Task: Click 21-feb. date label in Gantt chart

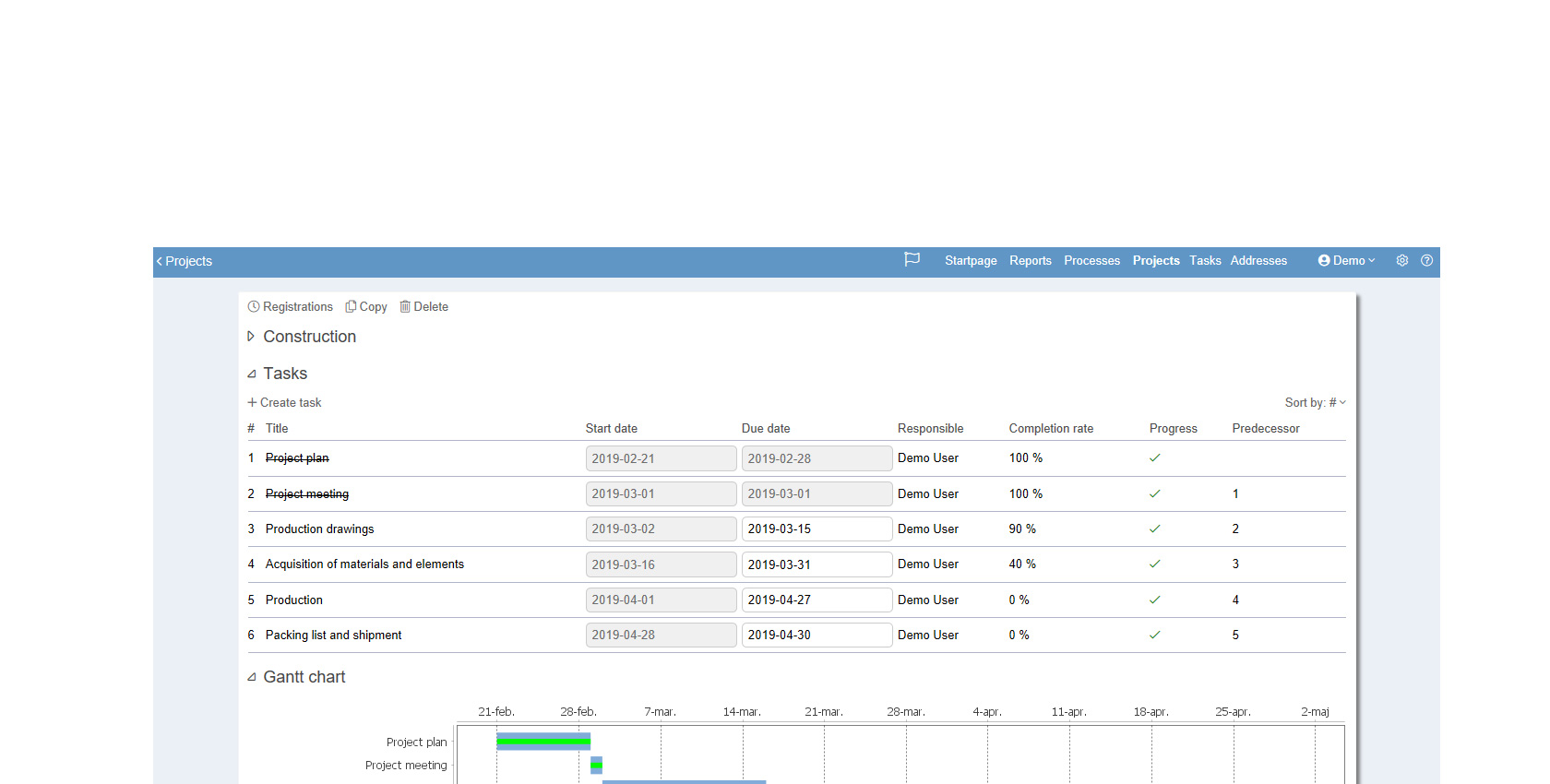Action: pyautogui.click(x=496, y=712)
